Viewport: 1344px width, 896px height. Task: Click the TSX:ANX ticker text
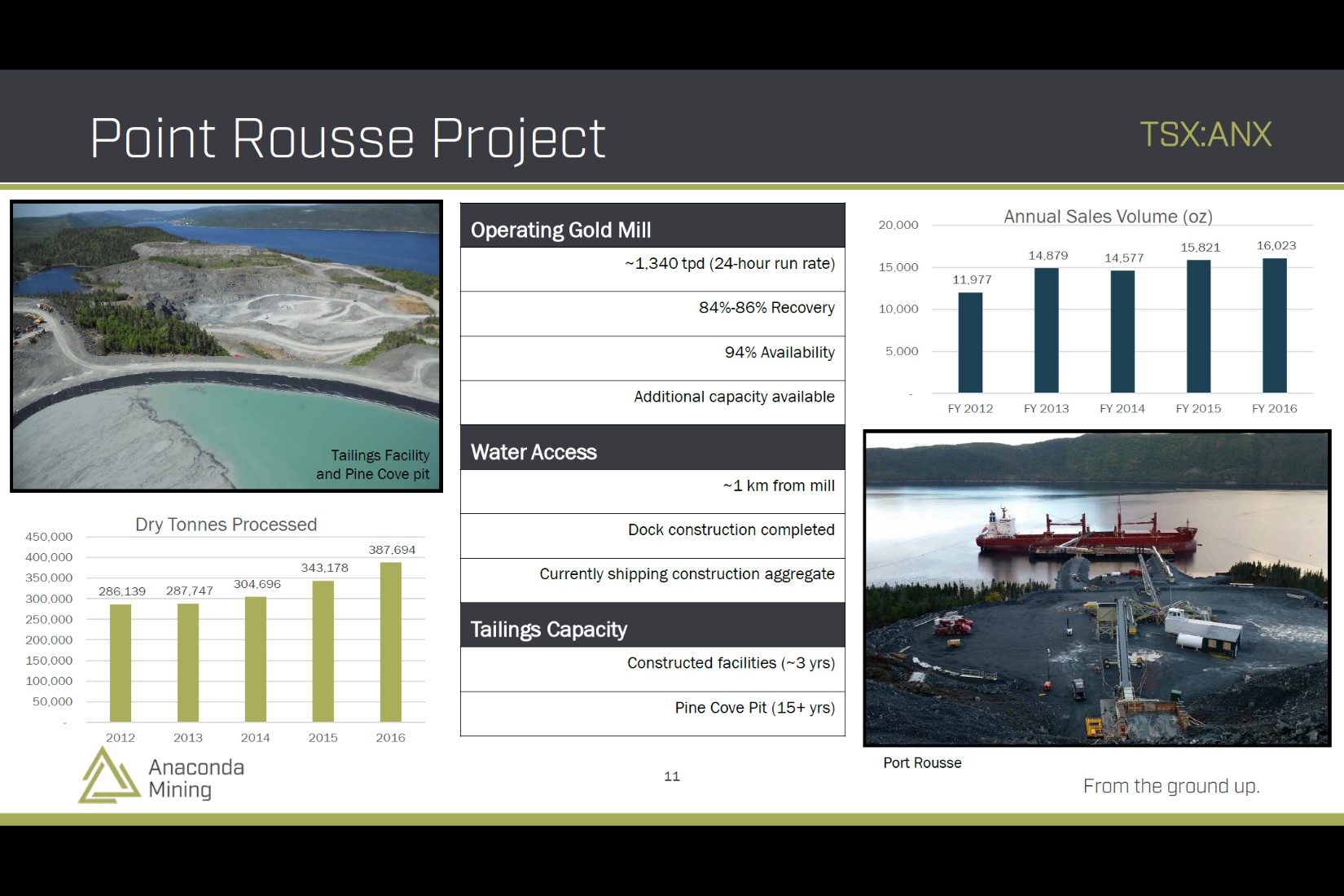(1206, 134)
